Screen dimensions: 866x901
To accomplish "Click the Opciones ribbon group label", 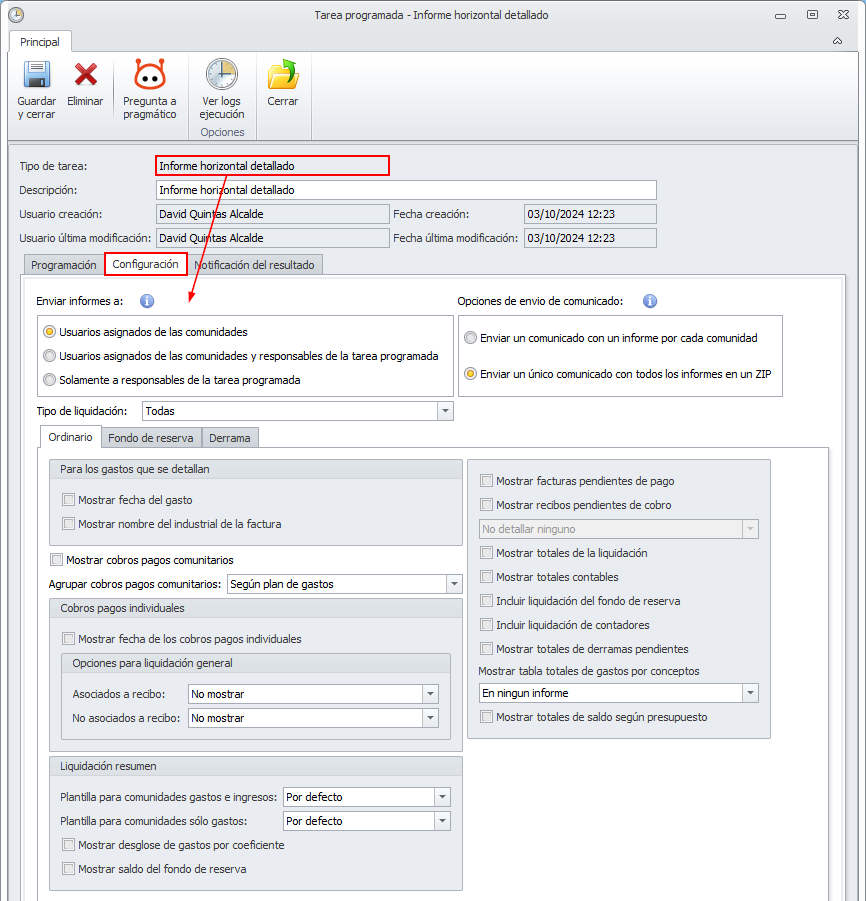I will click(222, 132).
